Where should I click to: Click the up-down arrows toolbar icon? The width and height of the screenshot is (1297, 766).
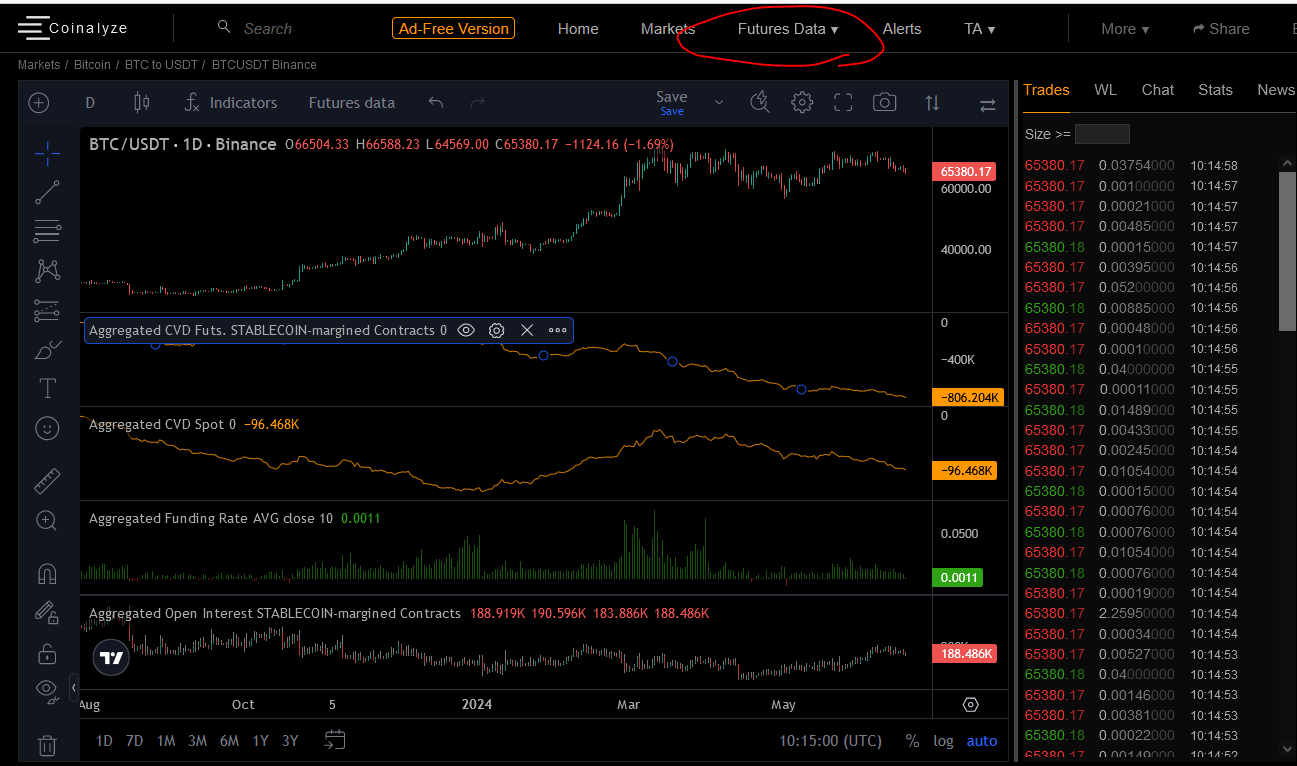[932, 103]
